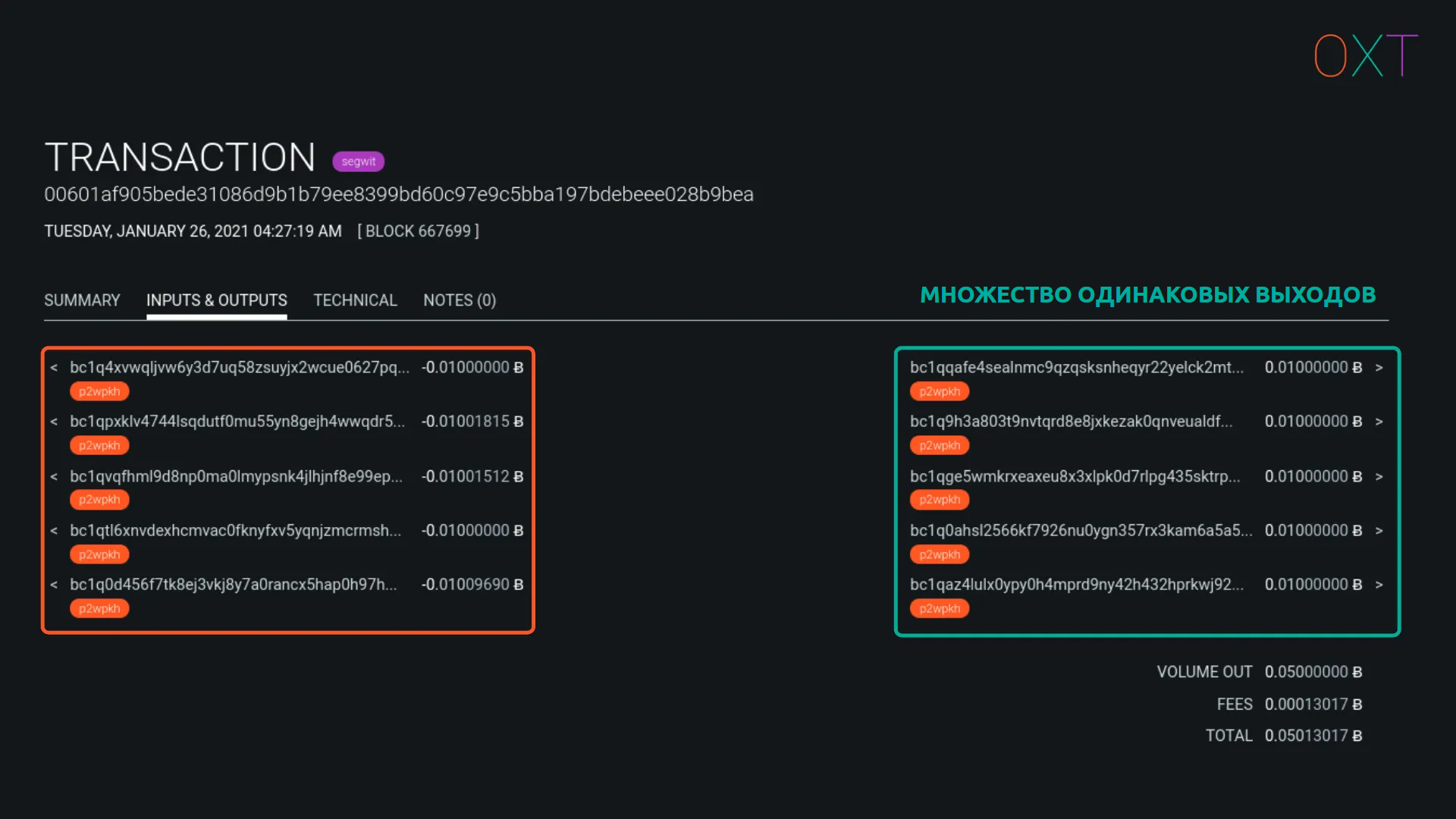Expand previous transaction arrow for bc1q4xvwqljvw input
1456x819 pixels.
click(x=54, y=368)
